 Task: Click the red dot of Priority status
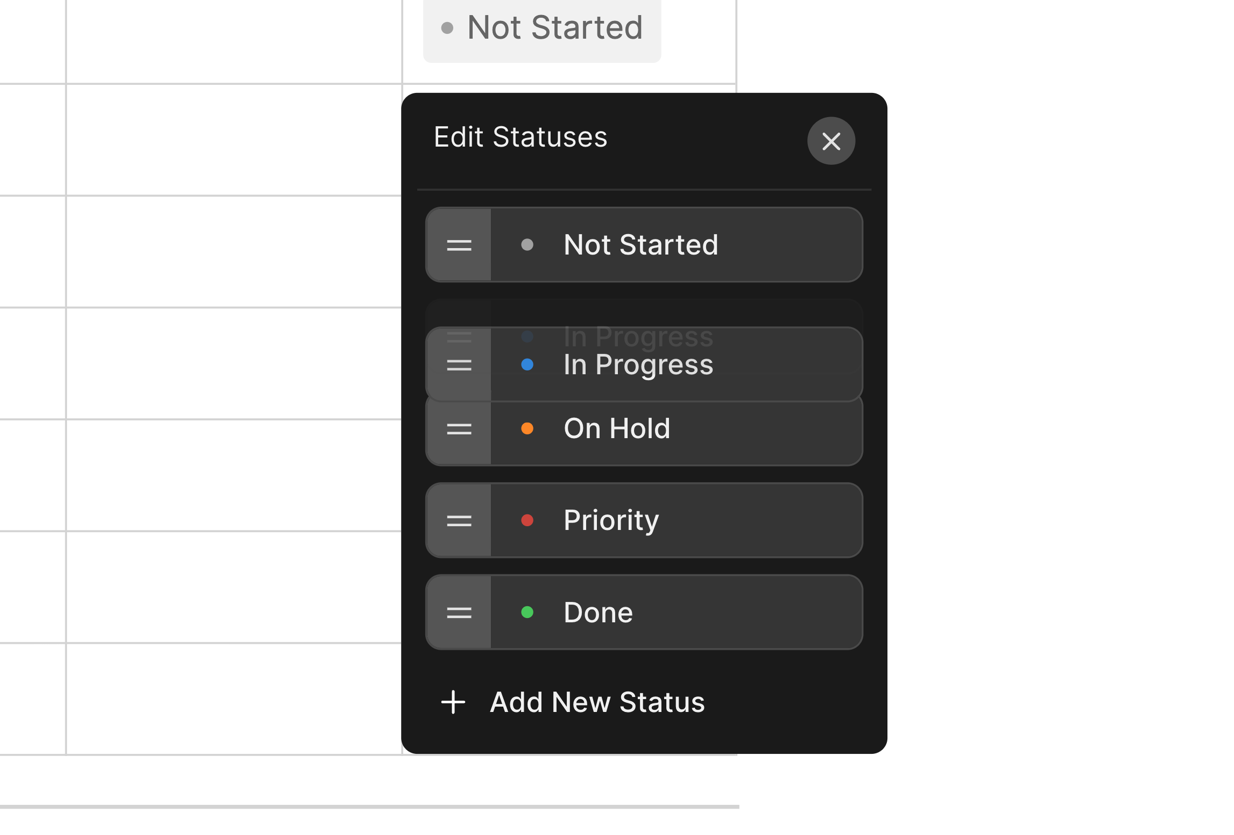(527, 521)
